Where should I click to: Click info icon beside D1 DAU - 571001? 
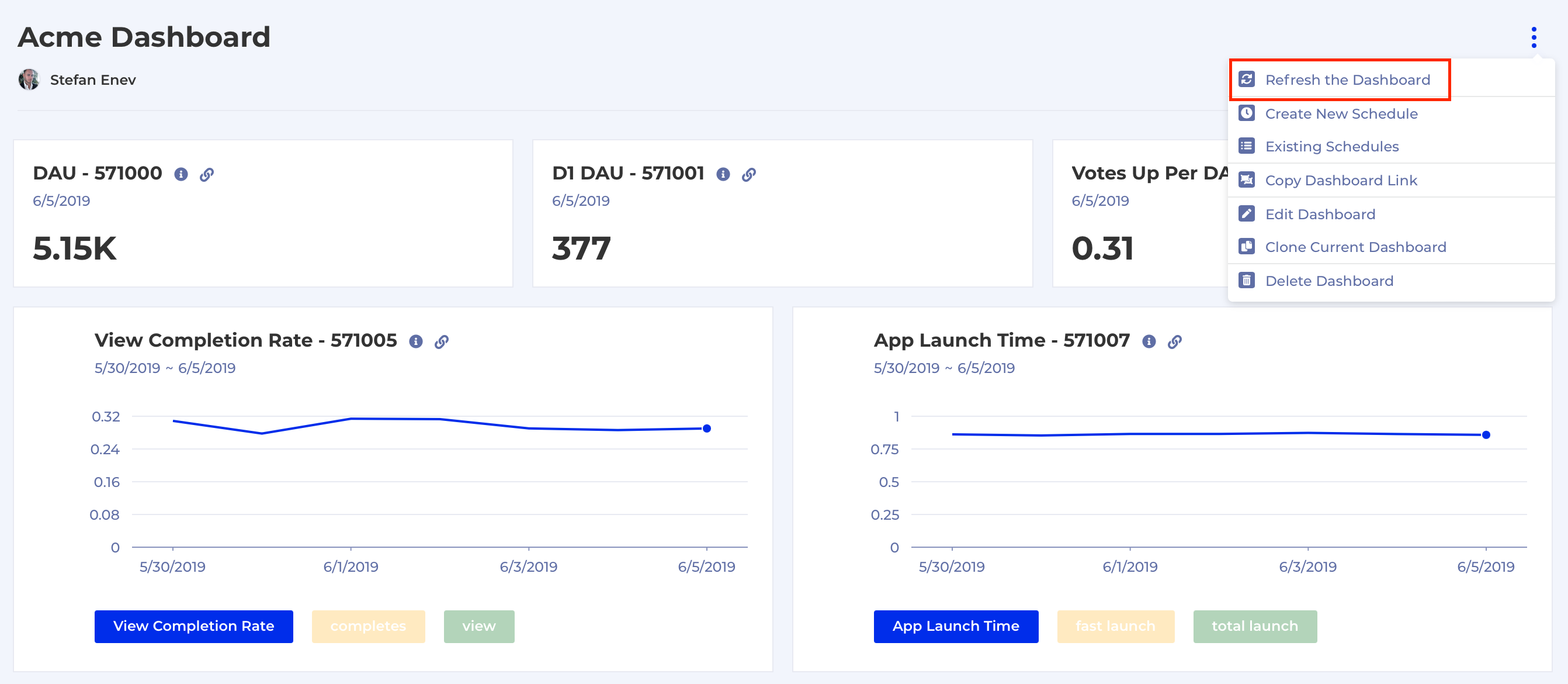click(x=723, y=174)
